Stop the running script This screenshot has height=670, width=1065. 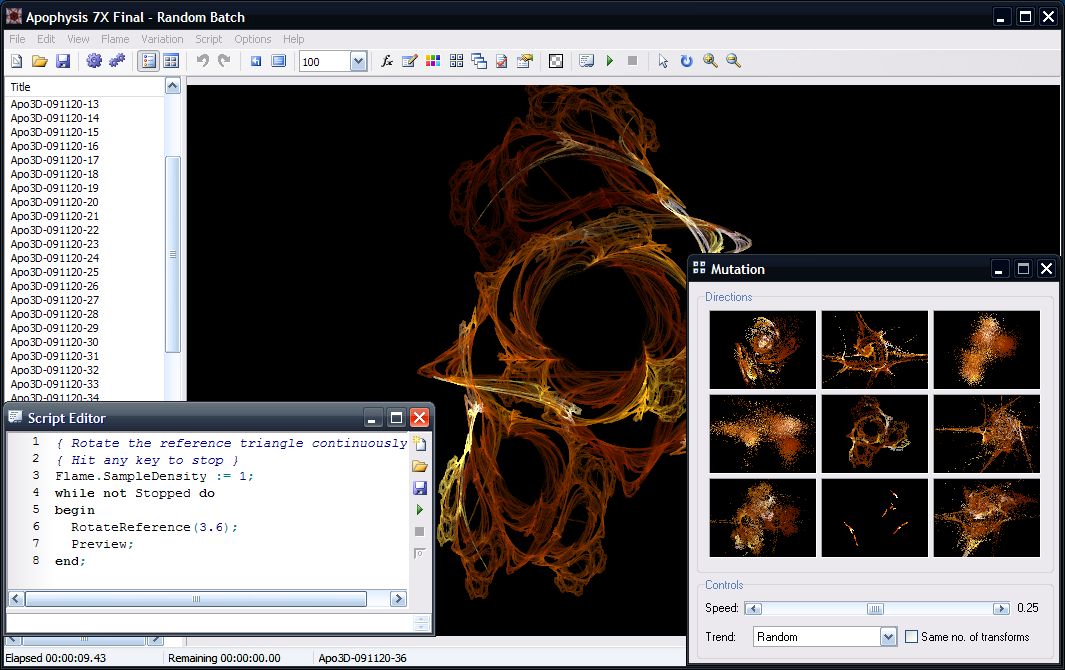[x=419, y=533]
